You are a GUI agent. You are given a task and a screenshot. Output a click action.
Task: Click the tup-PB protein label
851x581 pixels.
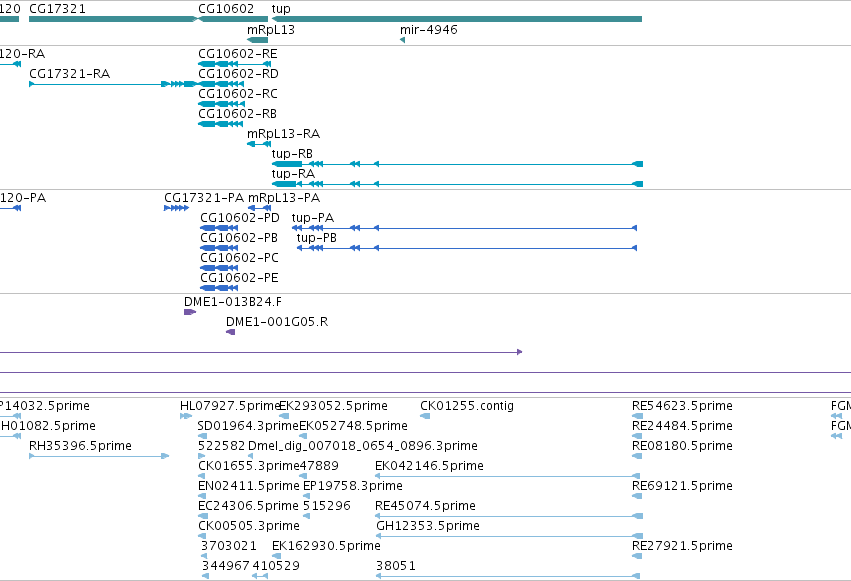pos(316,238)
